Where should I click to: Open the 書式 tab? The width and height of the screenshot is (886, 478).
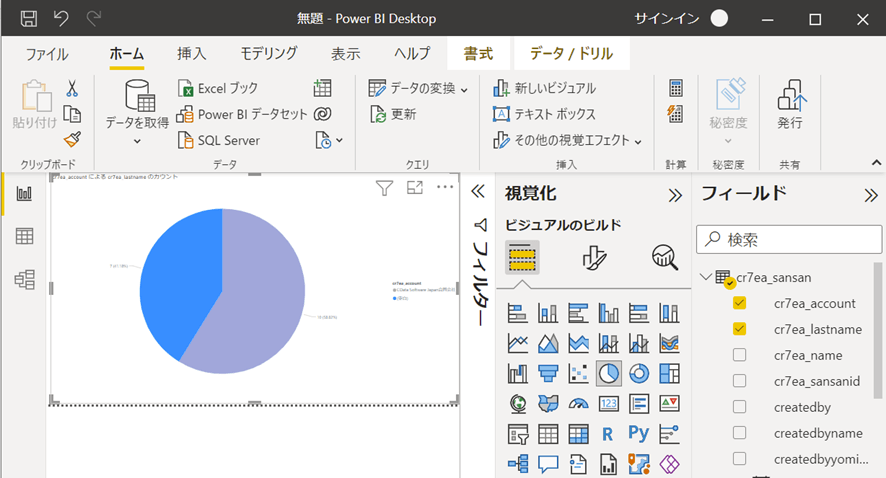click(x=478, y=54)
